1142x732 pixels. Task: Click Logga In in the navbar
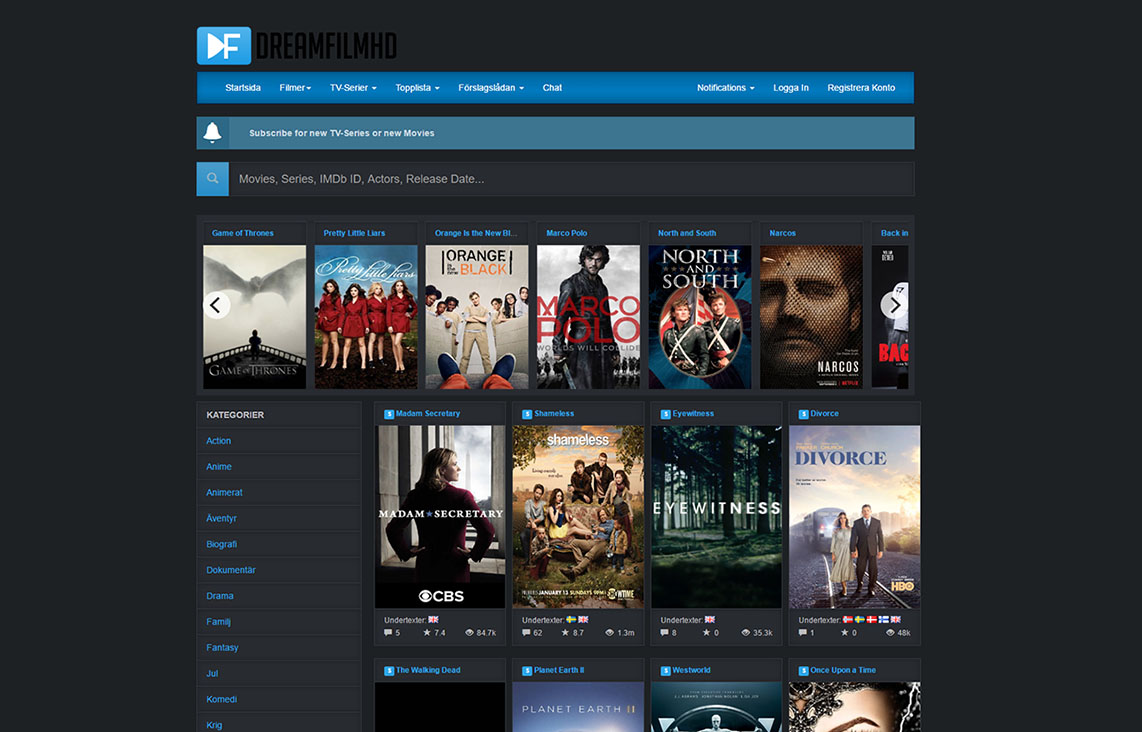point(791,87)
